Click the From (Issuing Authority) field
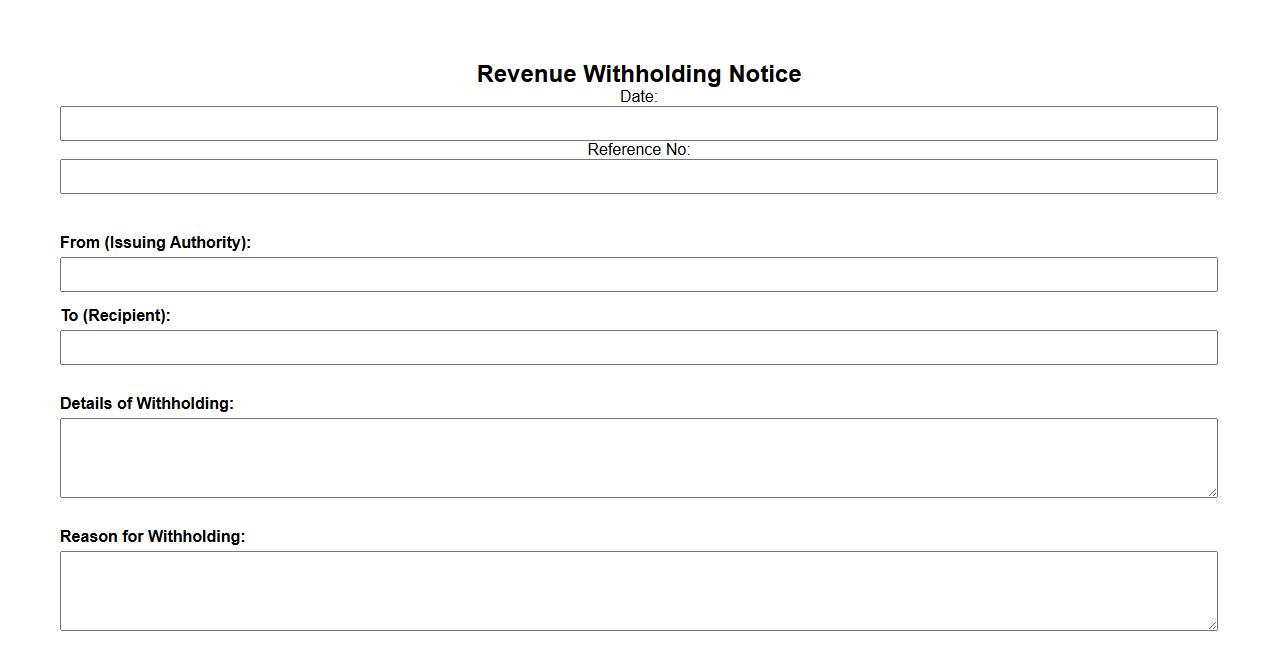 point(638,275)
